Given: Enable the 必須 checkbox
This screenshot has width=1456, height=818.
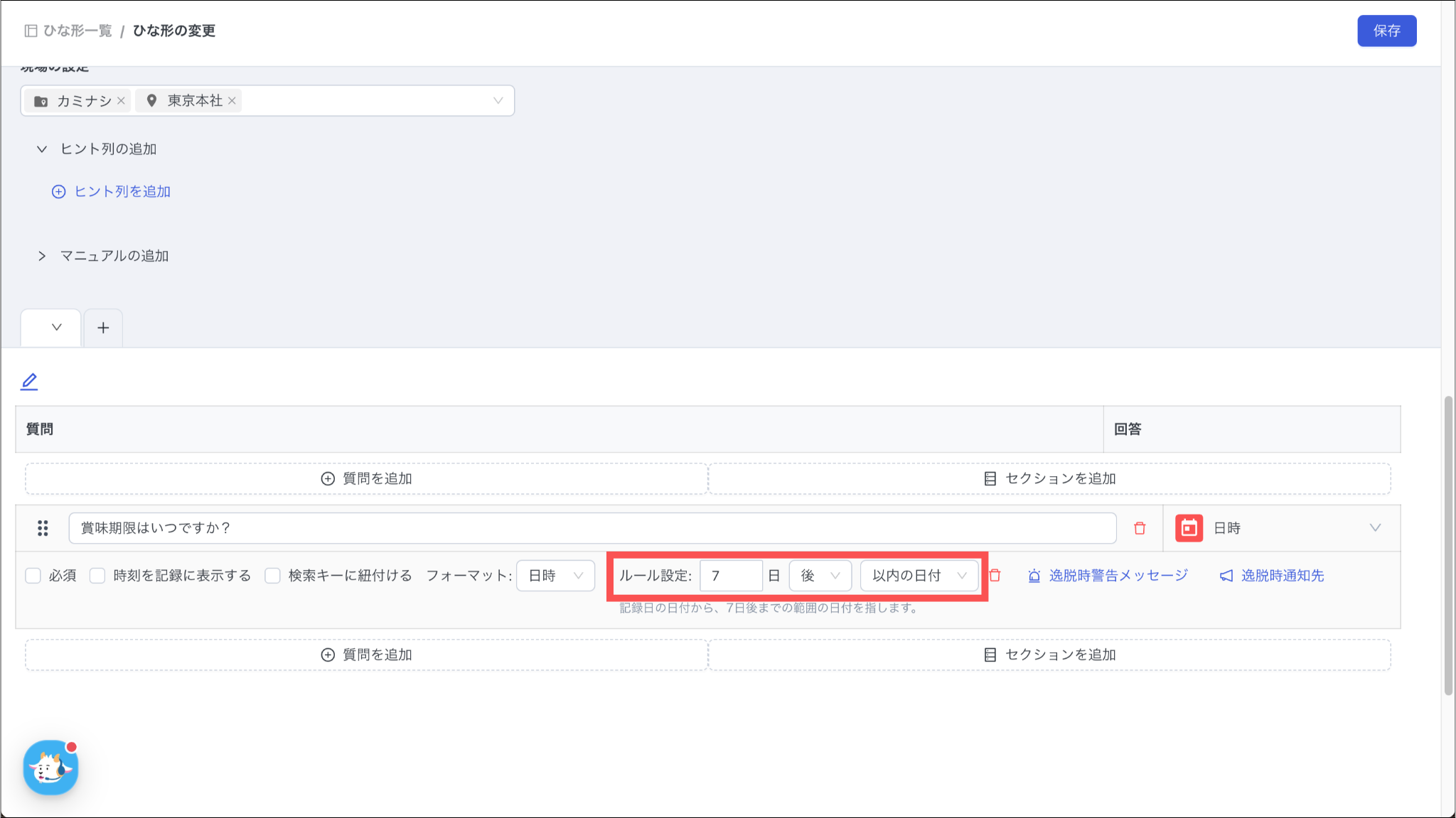Looking at the screenshot, I should click(33, 576).
